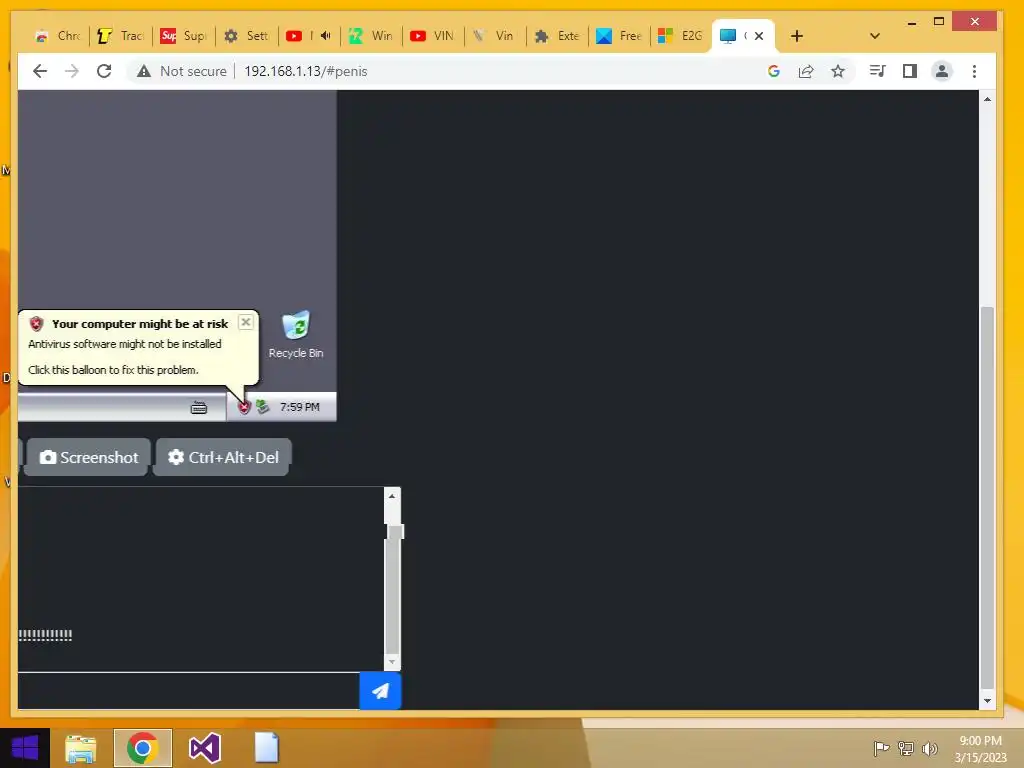1024x768 pixels.
Task: Open the Action Center flag tray icon
Action: [x=882, y=748]
